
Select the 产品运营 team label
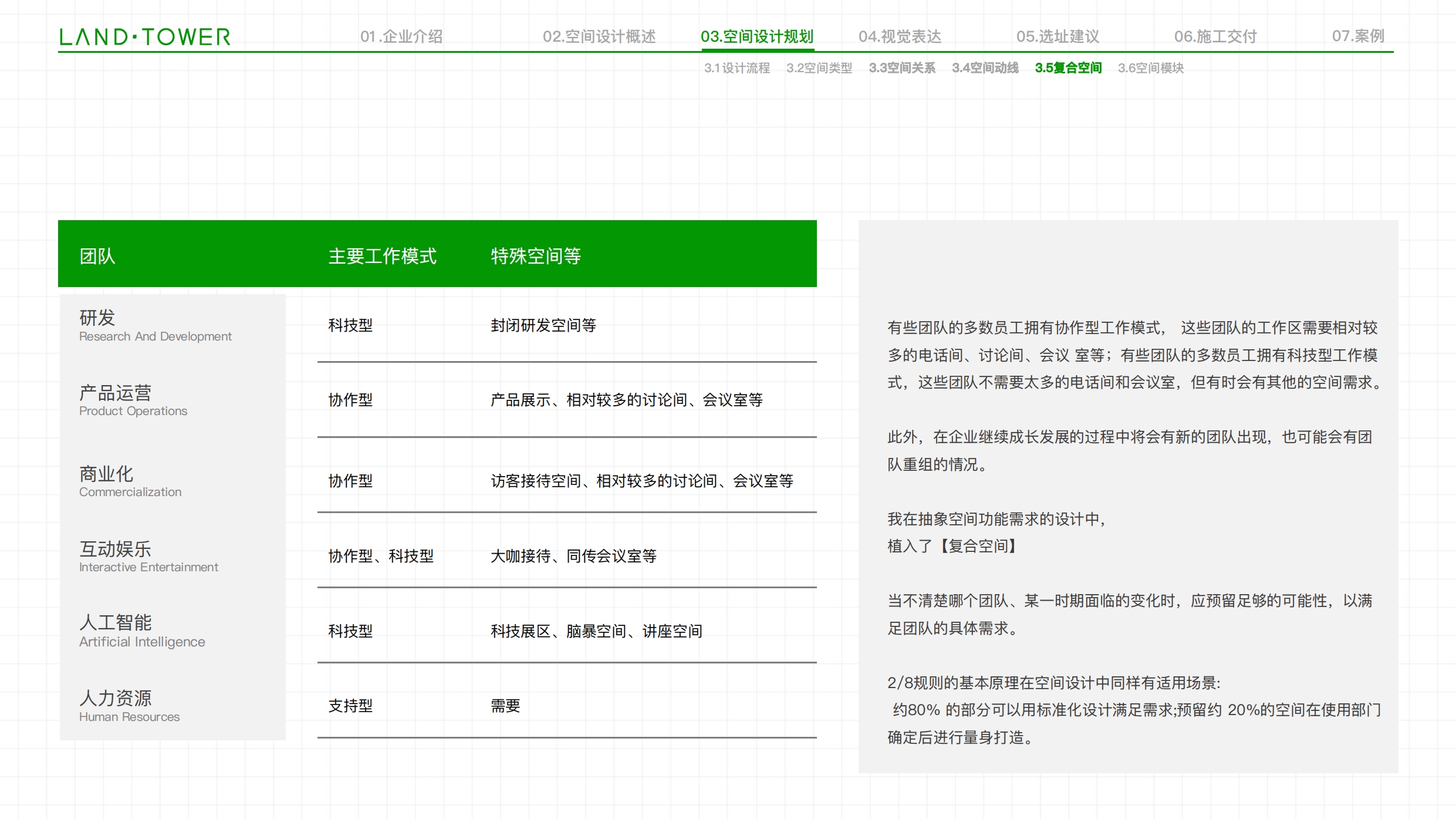point(116,393)
